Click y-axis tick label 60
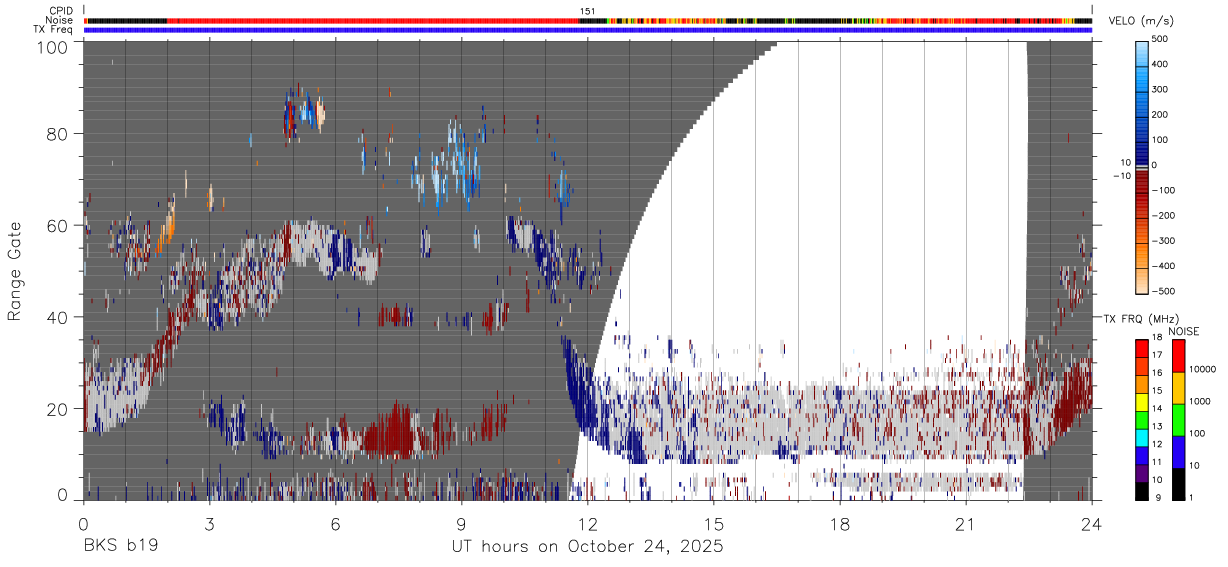1228x567 pixels. tap(59, 226)
